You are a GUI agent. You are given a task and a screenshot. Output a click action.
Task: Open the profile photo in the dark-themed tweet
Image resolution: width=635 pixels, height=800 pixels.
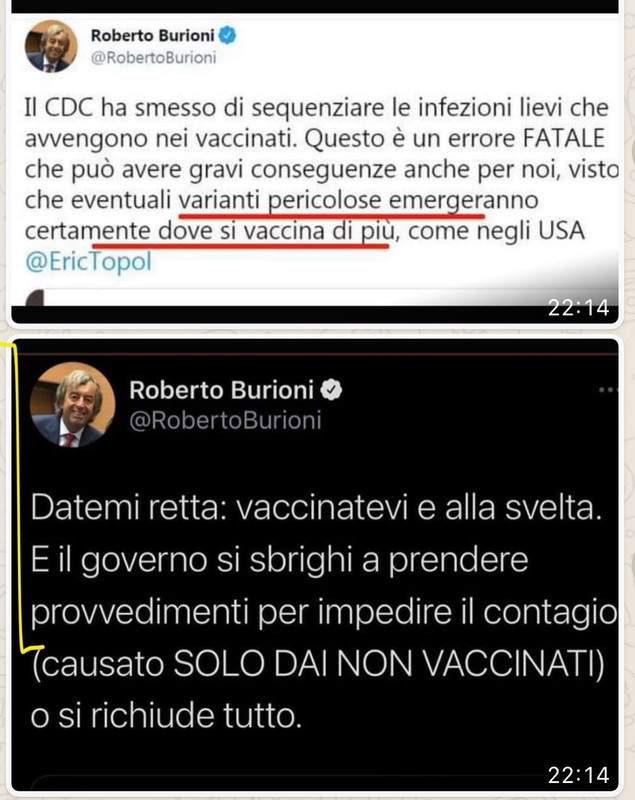(72, 405)
